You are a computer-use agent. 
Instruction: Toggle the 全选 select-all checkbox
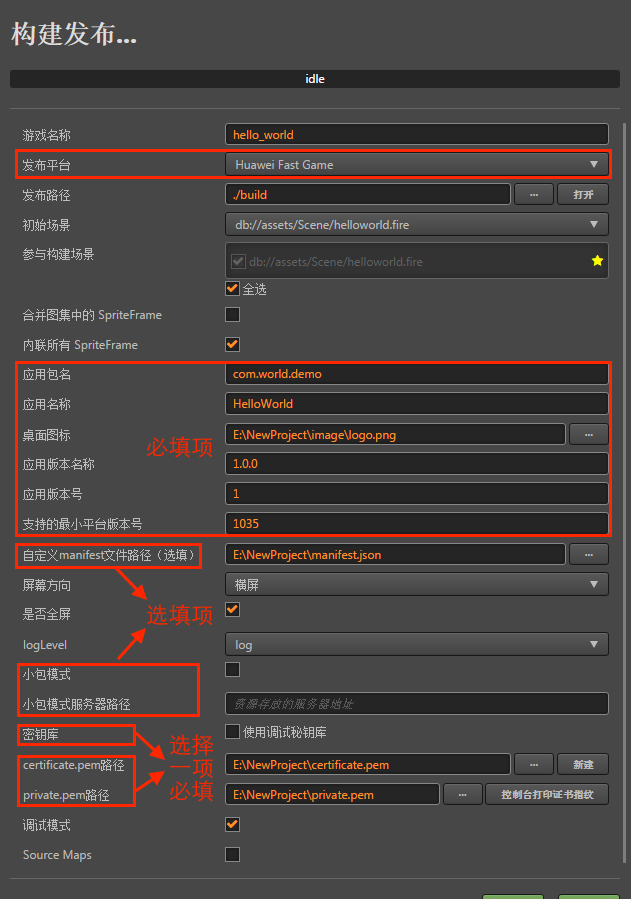coord(232,288)
